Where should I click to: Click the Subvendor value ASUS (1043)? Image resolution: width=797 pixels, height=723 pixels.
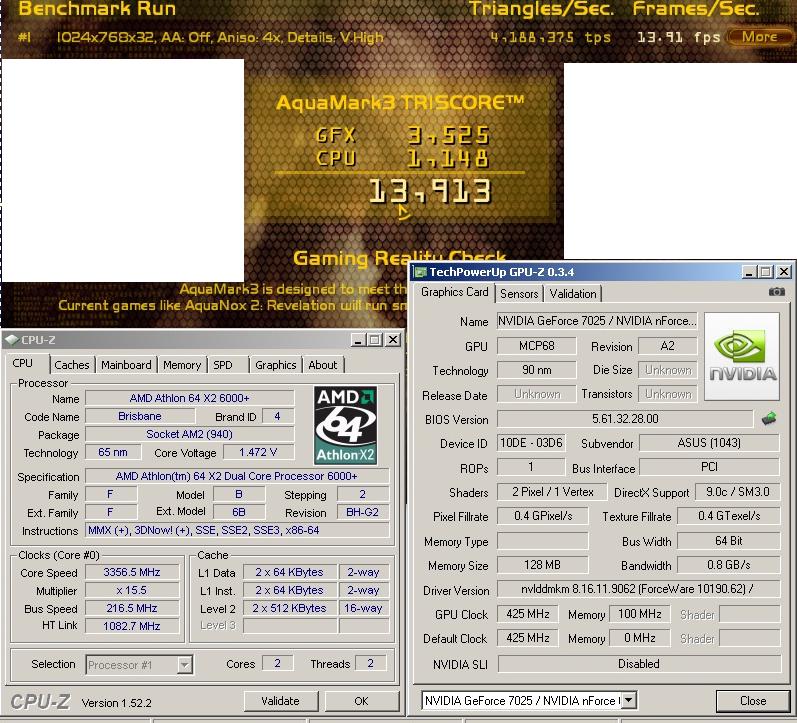tap(709, 443)
